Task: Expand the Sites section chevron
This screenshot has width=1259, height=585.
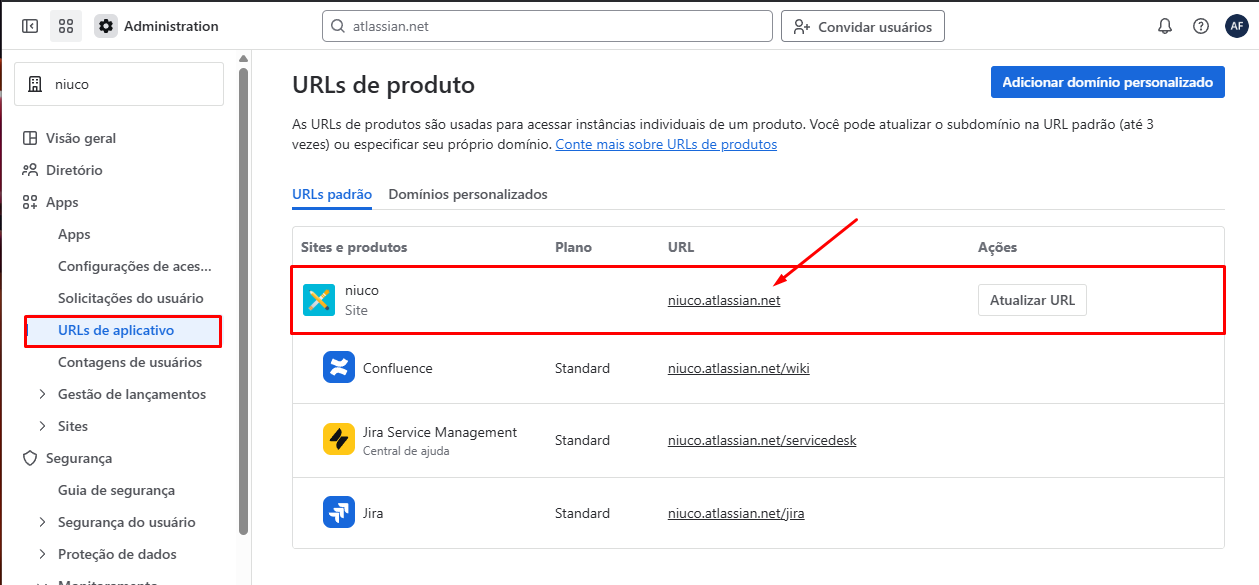Action: pyautogui.click(x=42, y=426)
